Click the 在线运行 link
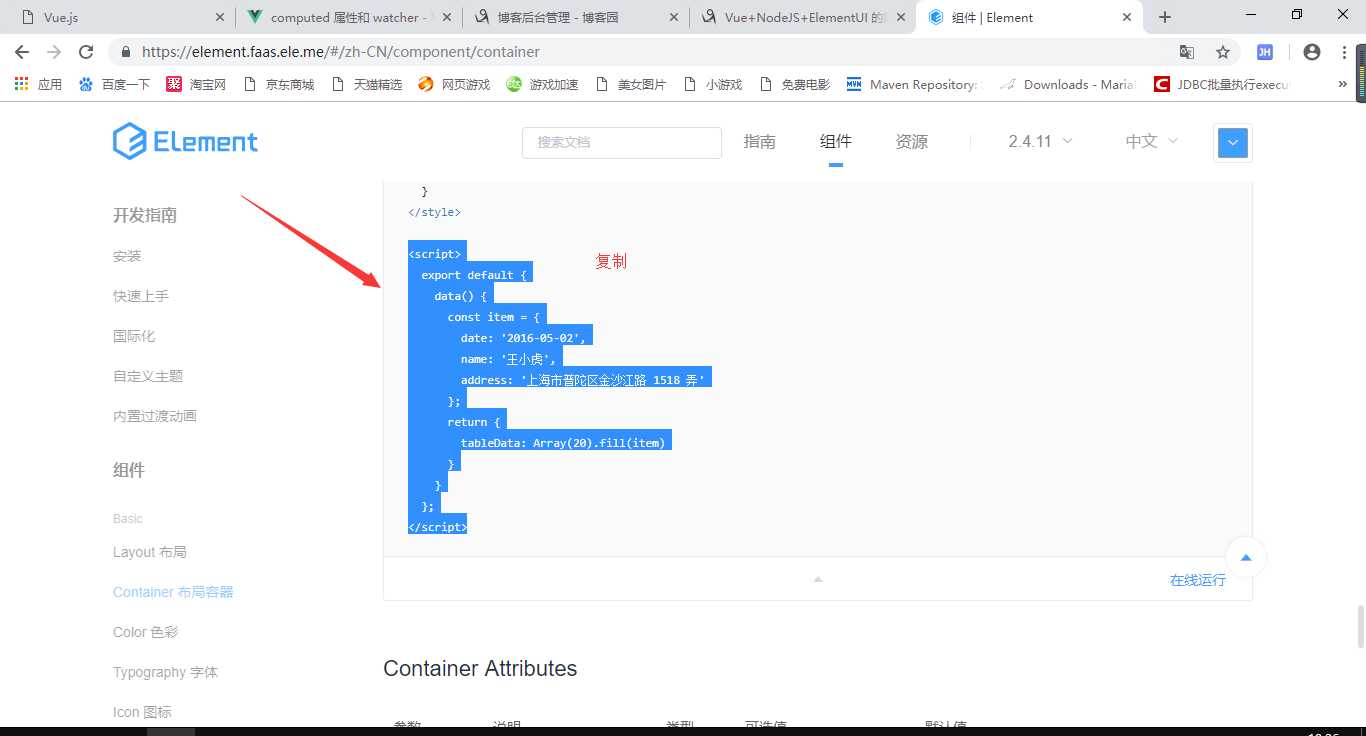Image resolution: width=1366 pixels, height=736 pixels. pos(1198,580)
